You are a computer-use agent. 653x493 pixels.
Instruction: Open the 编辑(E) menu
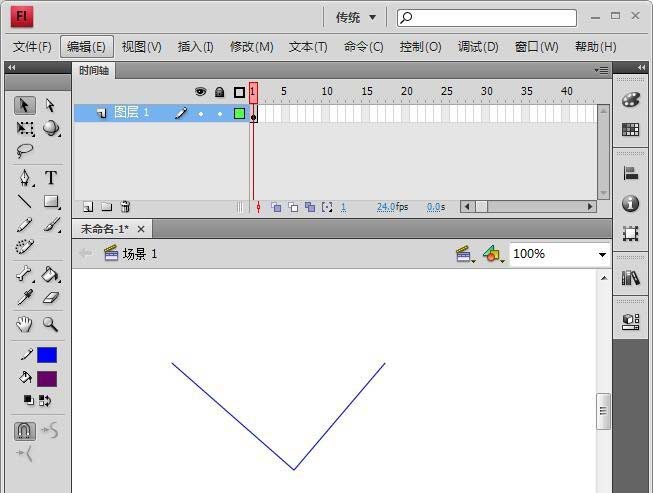(x=86, y=47)
